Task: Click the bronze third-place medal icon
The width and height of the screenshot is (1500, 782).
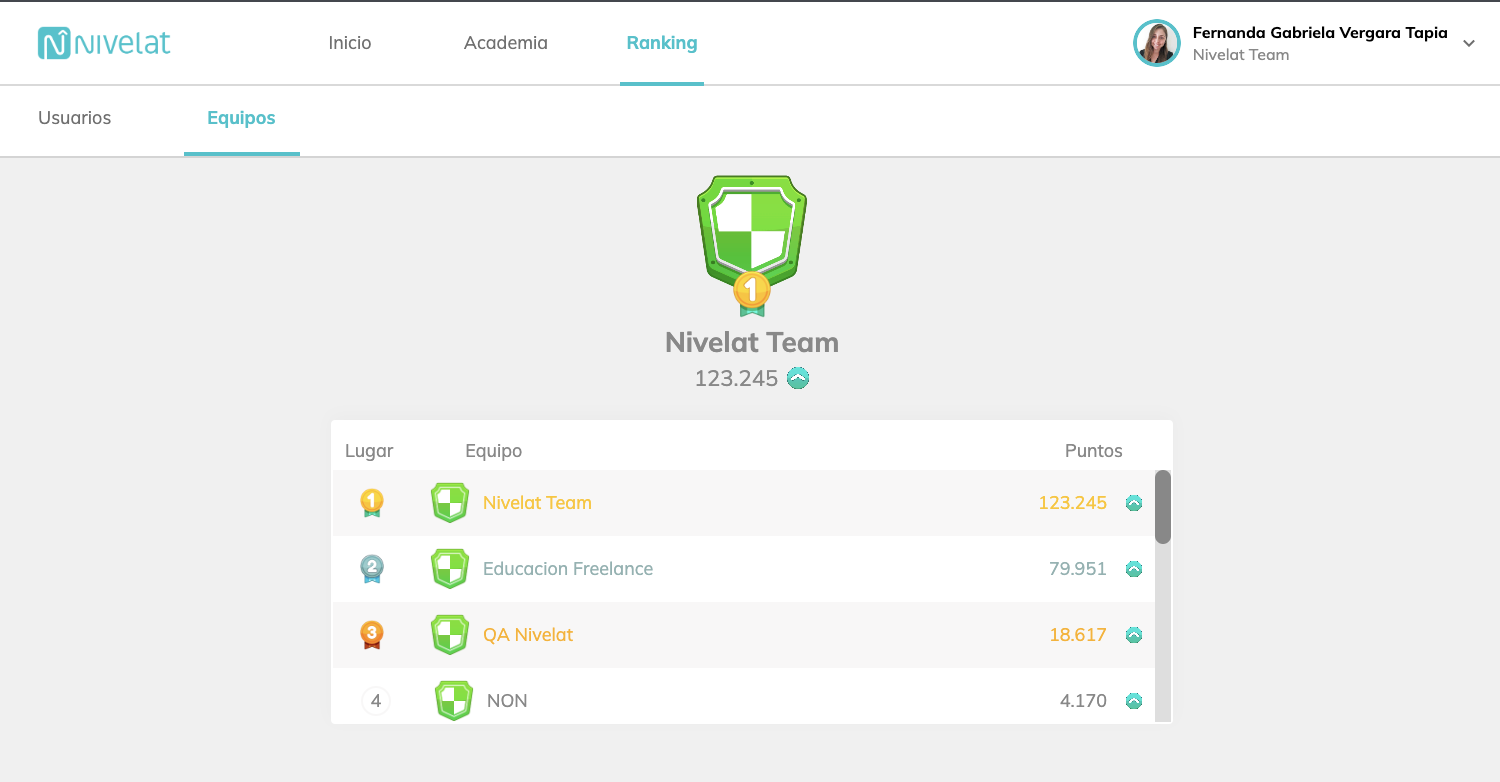Action: 372,635
